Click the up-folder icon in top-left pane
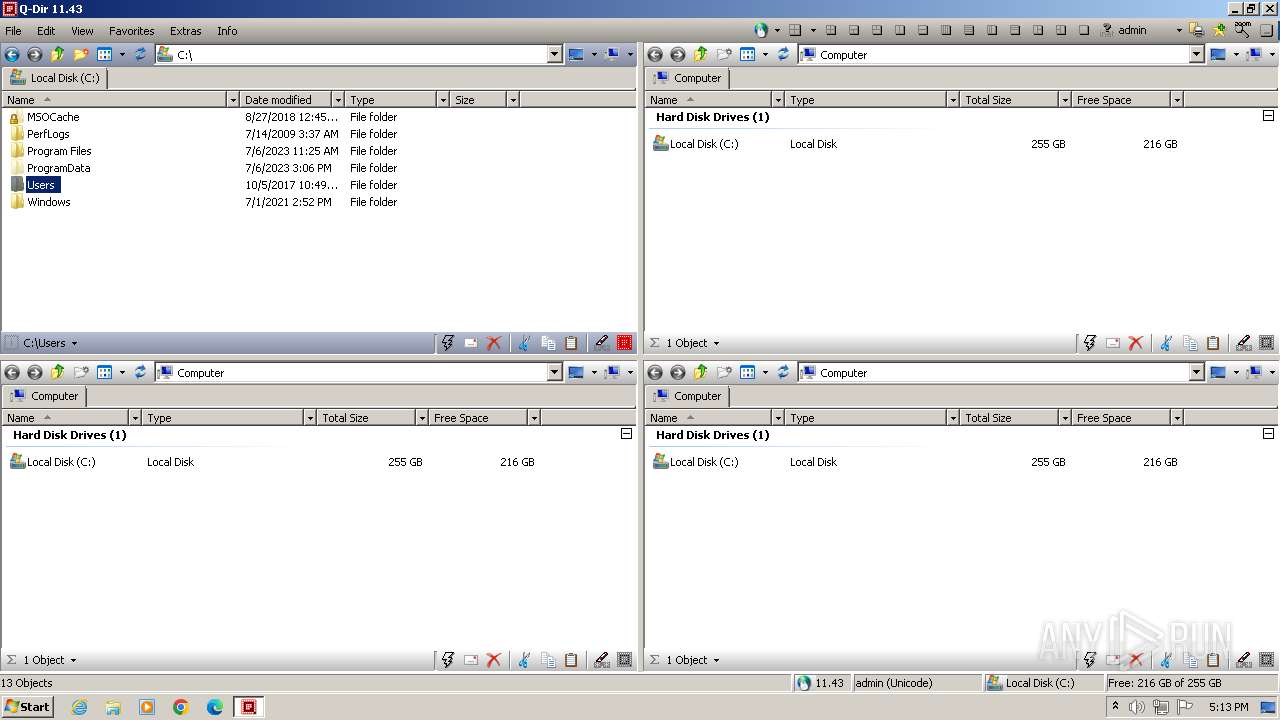Viewport: 1280px width, 720px height. 57,55
